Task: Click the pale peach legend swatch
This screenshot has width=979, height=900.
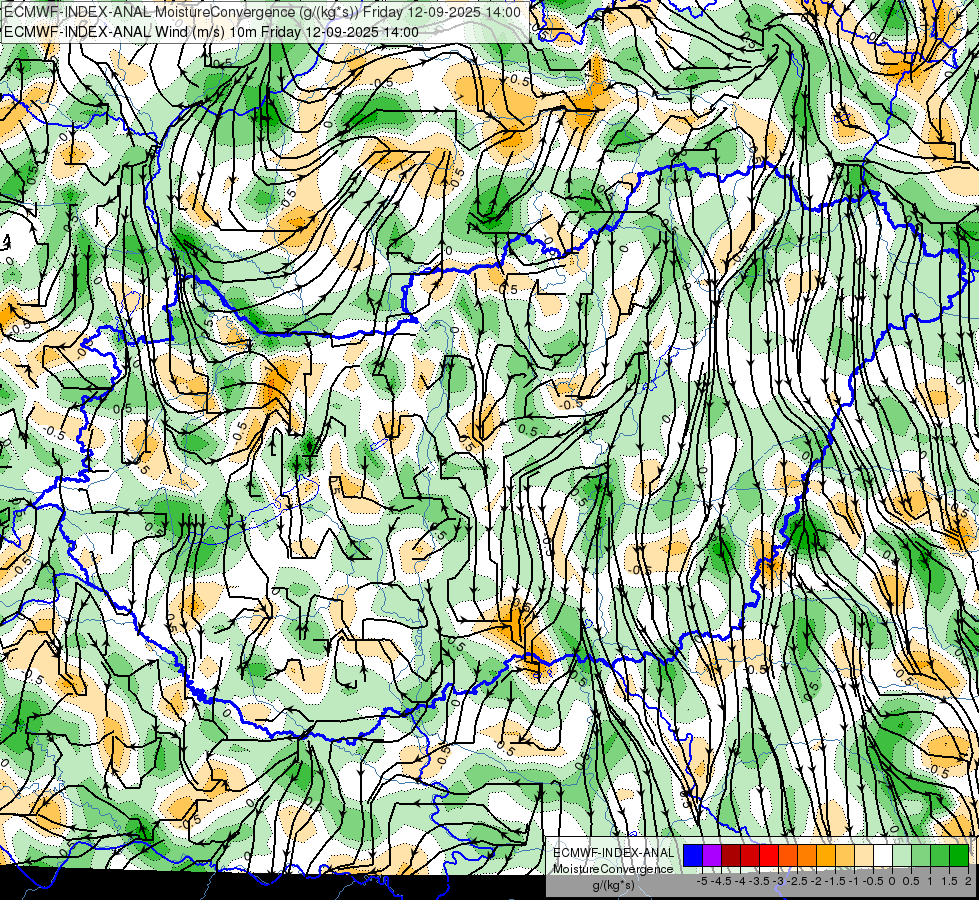Action: (864, 856)
